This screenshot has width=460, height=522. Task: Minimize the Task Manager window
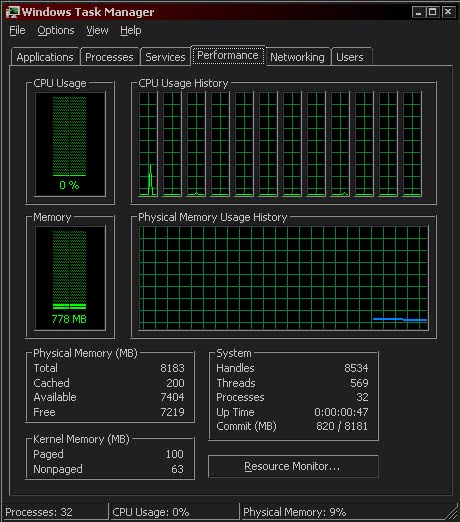418,12
